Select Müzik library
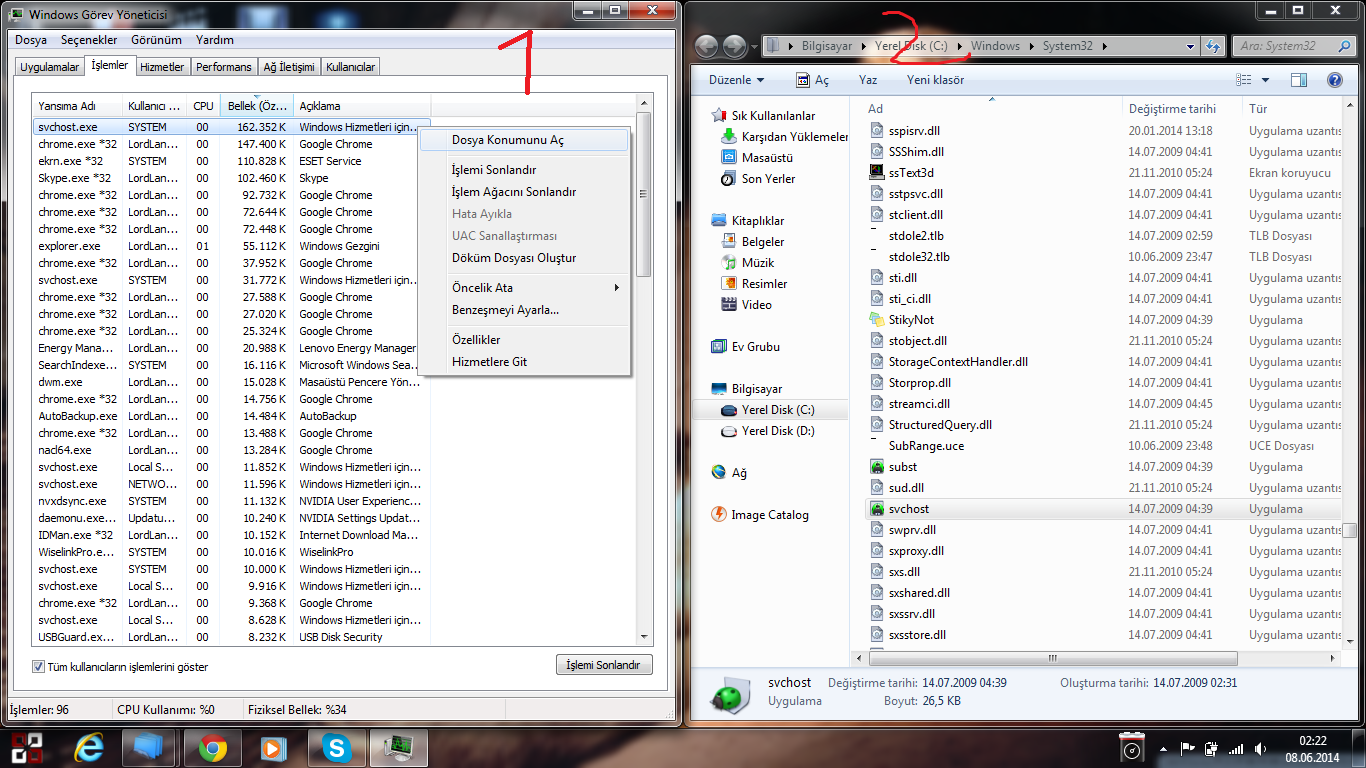The height and width of the screenshot is (768, 1366). 747,263
